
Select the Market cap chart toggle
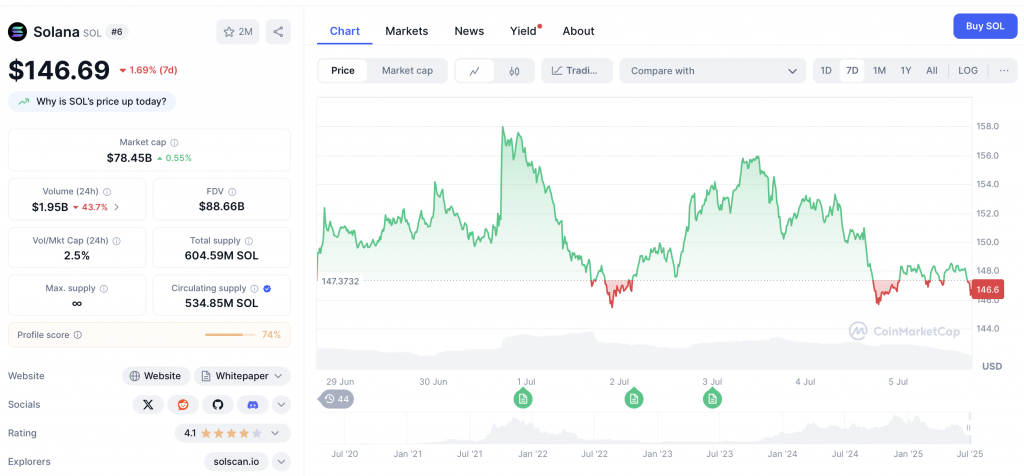[x=407, y=71]
